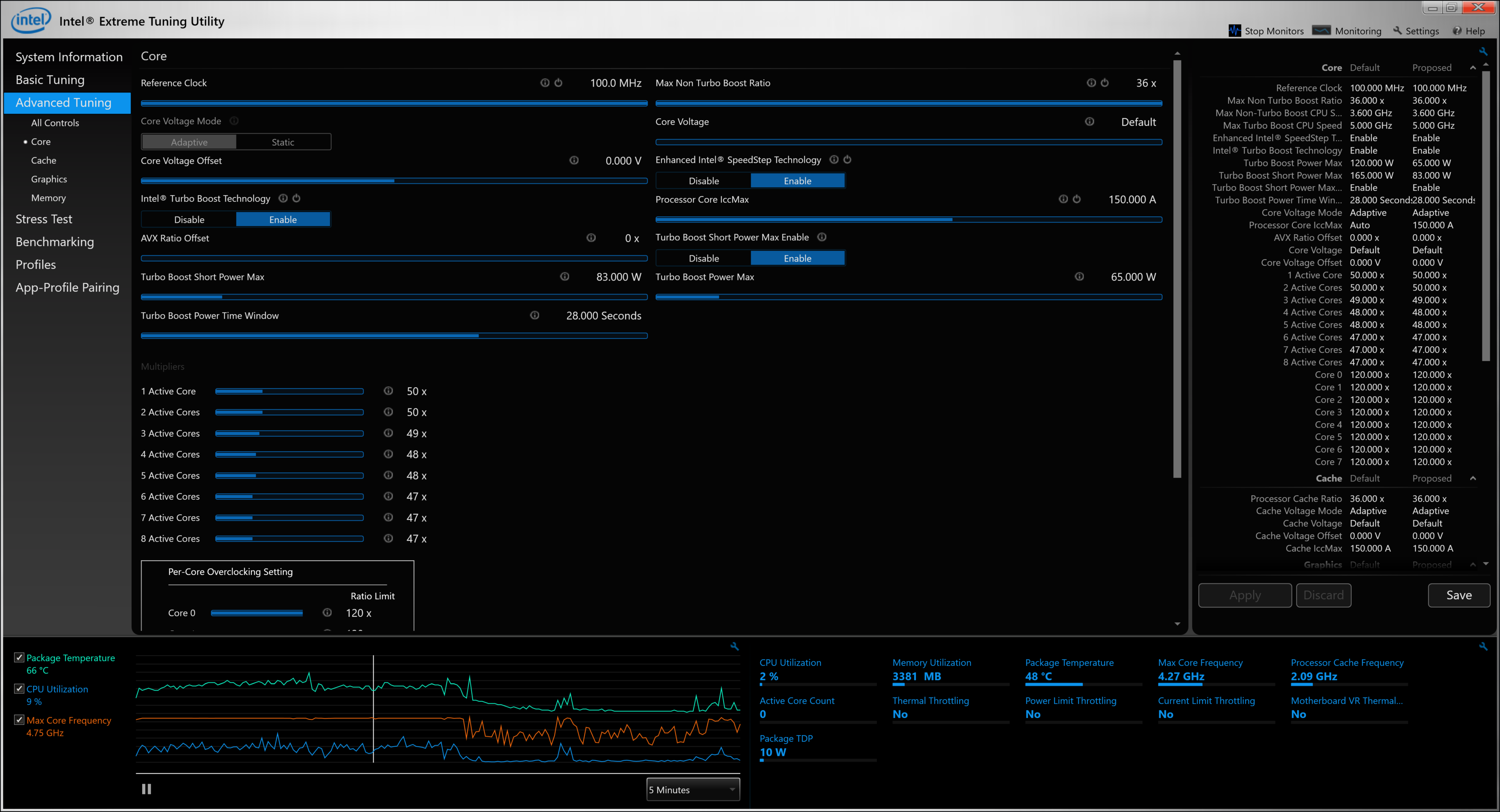Click the Turbo Boost Power Max slider
This screenshot has height=812, width=1500.
(x=908, y=297)
